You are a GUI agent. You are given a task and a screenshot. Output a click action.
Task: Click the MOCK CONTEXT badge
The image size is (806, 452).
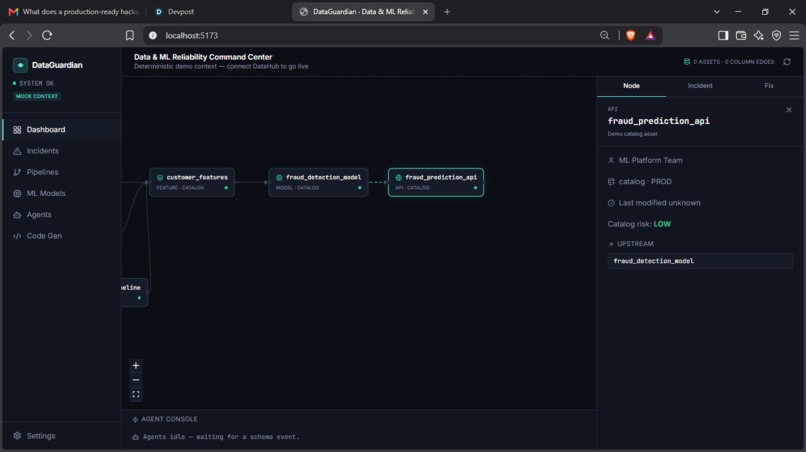(x=37, y=96)
